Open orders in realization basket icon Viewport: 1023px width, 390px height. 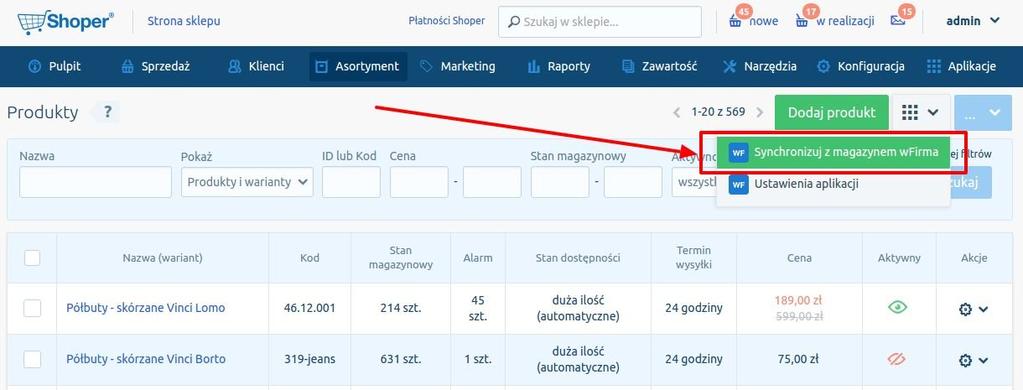pyautogui.click(x=802, y=21)
